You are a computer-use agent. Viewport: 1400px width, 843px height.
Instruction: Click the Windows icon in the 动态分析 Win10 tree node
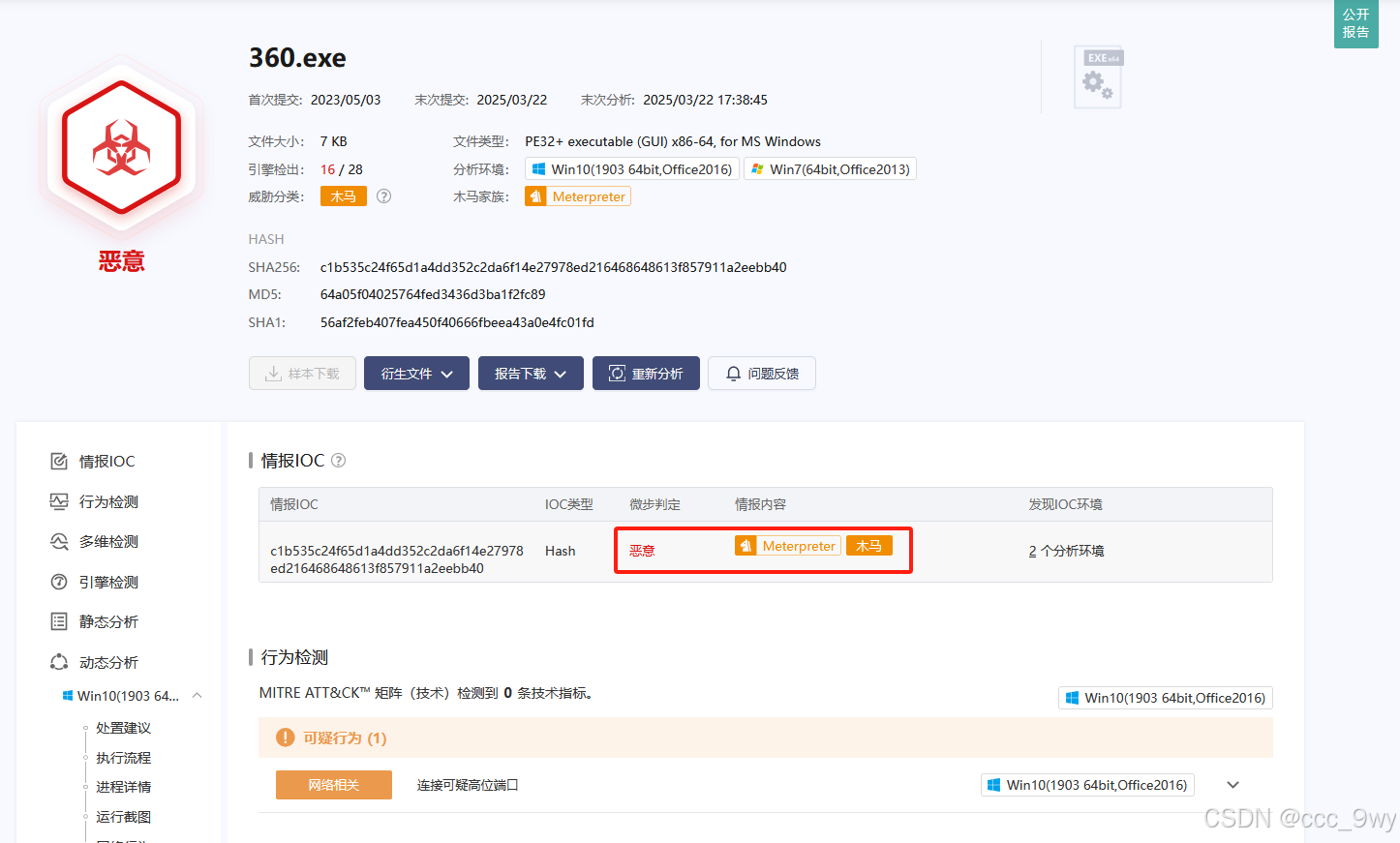tap(68, 696)
